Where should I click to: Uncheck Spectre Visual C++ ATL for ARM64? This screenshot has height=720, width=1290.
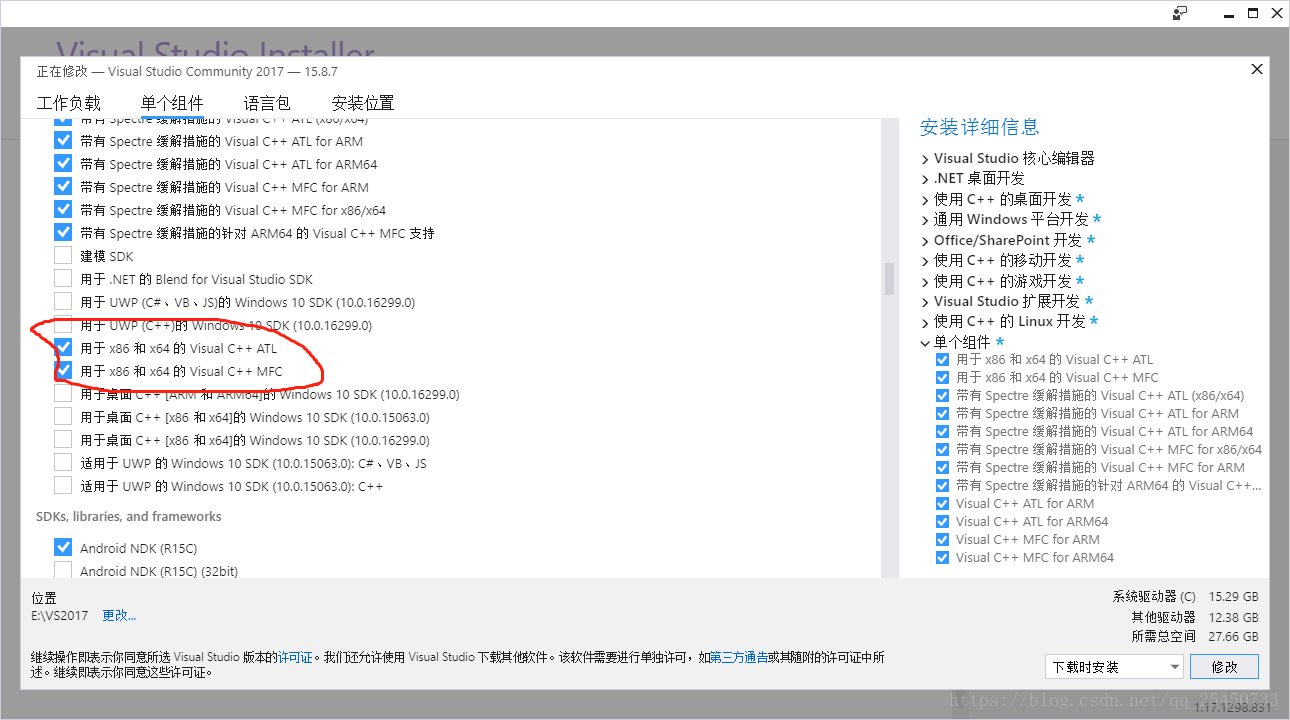63,164
